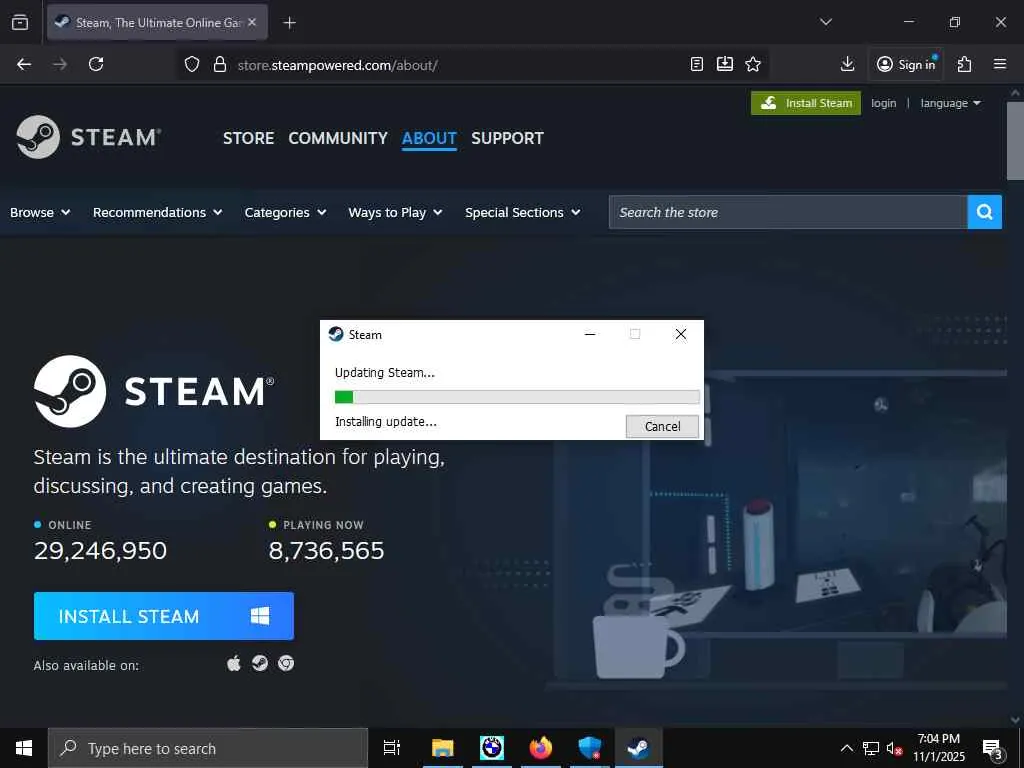Click the browser back arrow
Viewport: 1024px width, 768px height.
coord(24,64)
